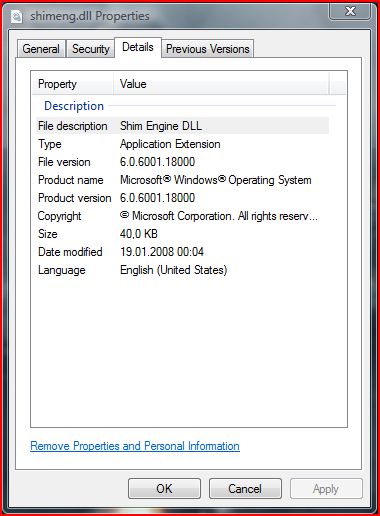The height and width of the screenshot is (516, 380).
Task: Click the English (United States) value
Action: [x=173, y=270]
